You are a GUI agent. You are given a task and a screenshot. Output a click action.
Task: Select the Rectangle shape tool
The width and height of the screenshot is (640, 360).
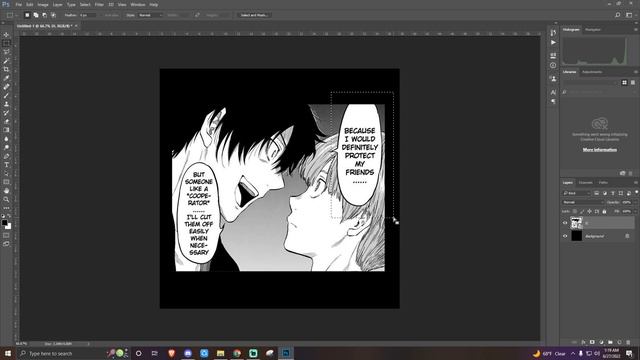coord(6,182)
